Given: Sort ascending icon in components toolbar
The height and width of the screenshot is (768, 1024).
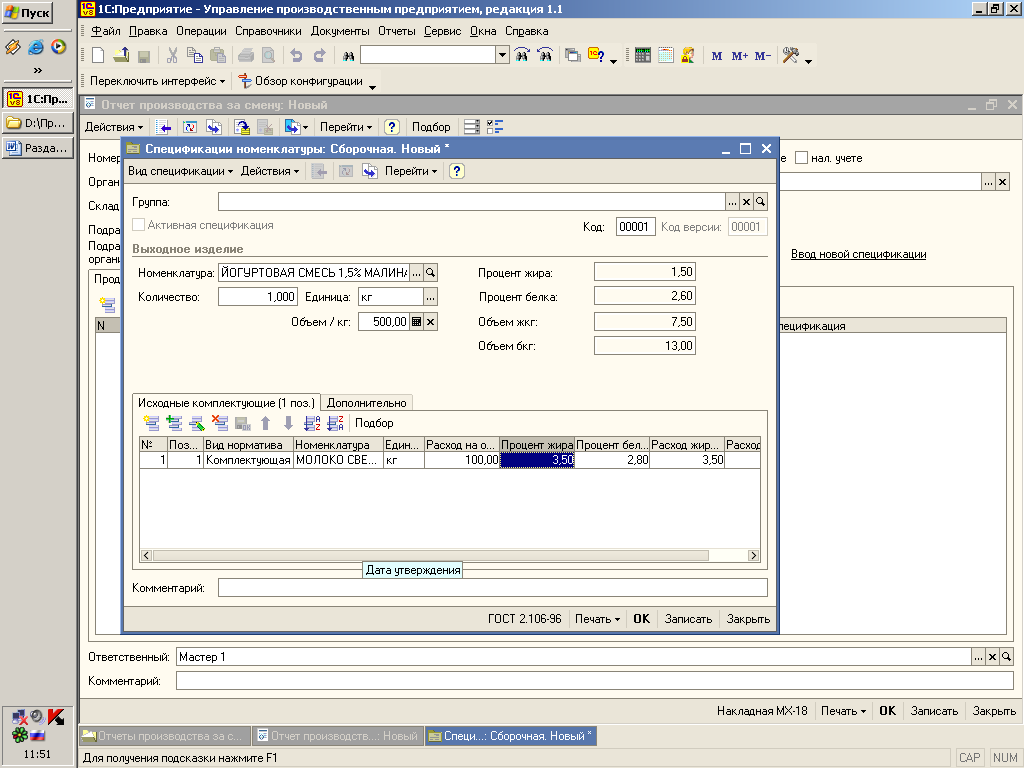Looking at the screenshot, I should [x=312, y=423].
